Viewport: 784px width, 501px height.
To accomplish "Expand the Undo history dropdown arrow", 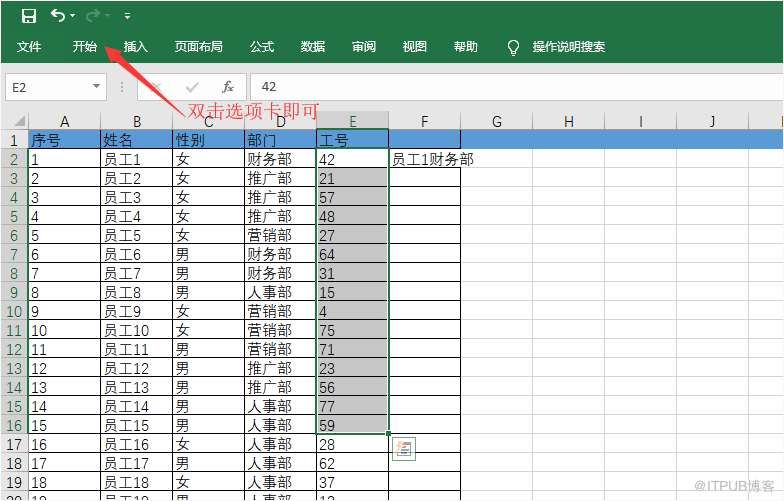I will point(73,16).
